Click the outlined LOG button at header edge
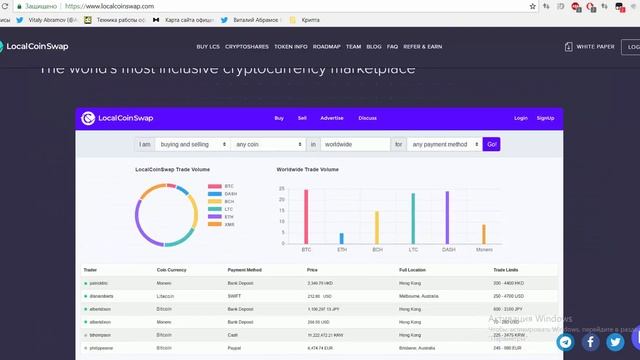The width and height of the screenshot is (640, 360). pos(631,47)
